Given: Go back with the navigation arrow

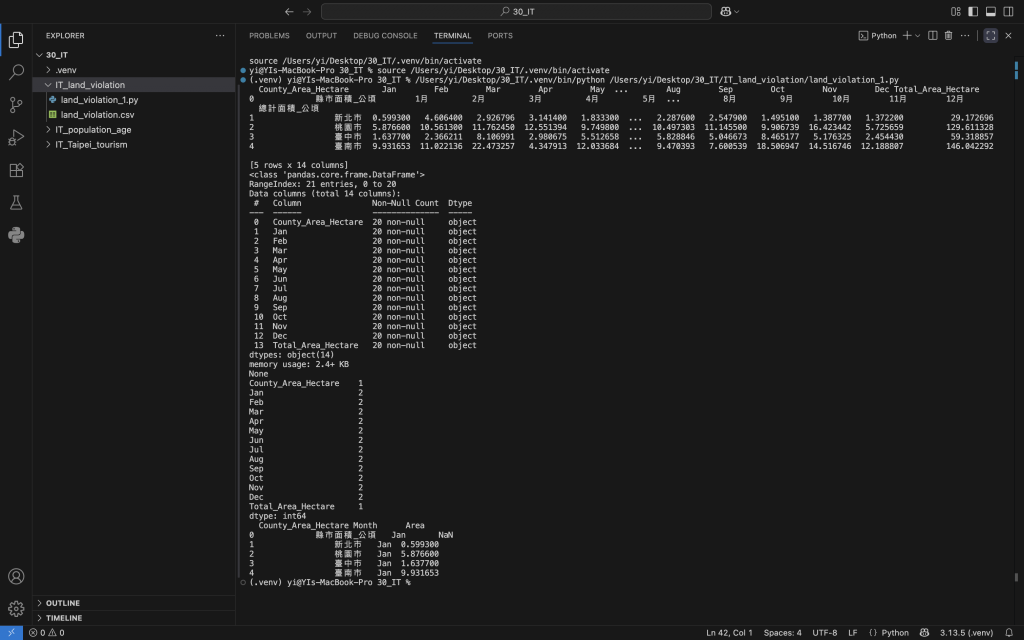Looking at the screenshot, I should coord(289,12).
